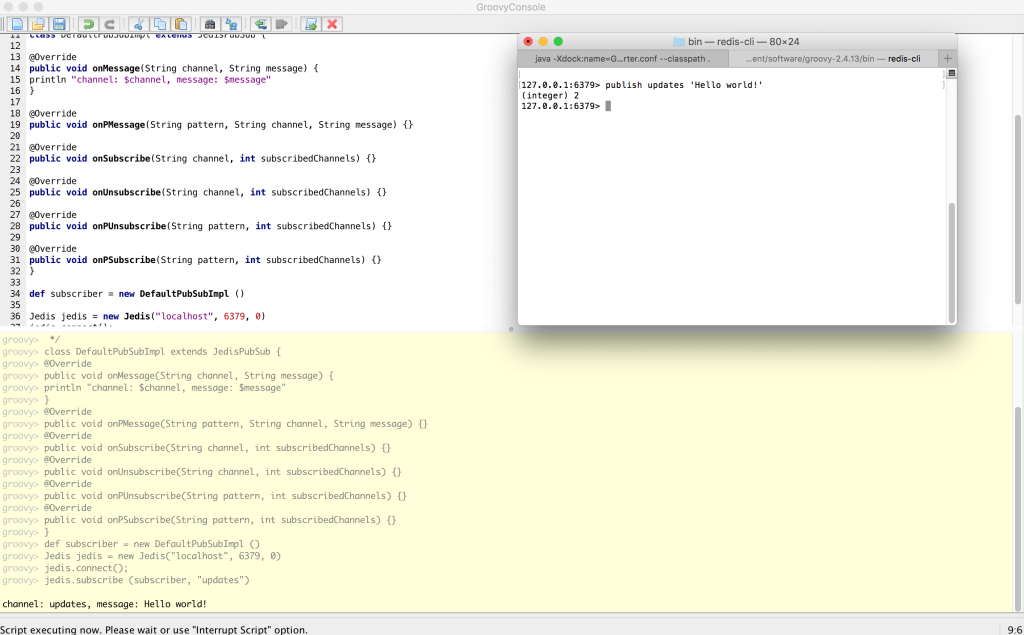
Task: Paste clipboard with the clipboard icon
Action: pyautogui.click(x=181, y=24)
